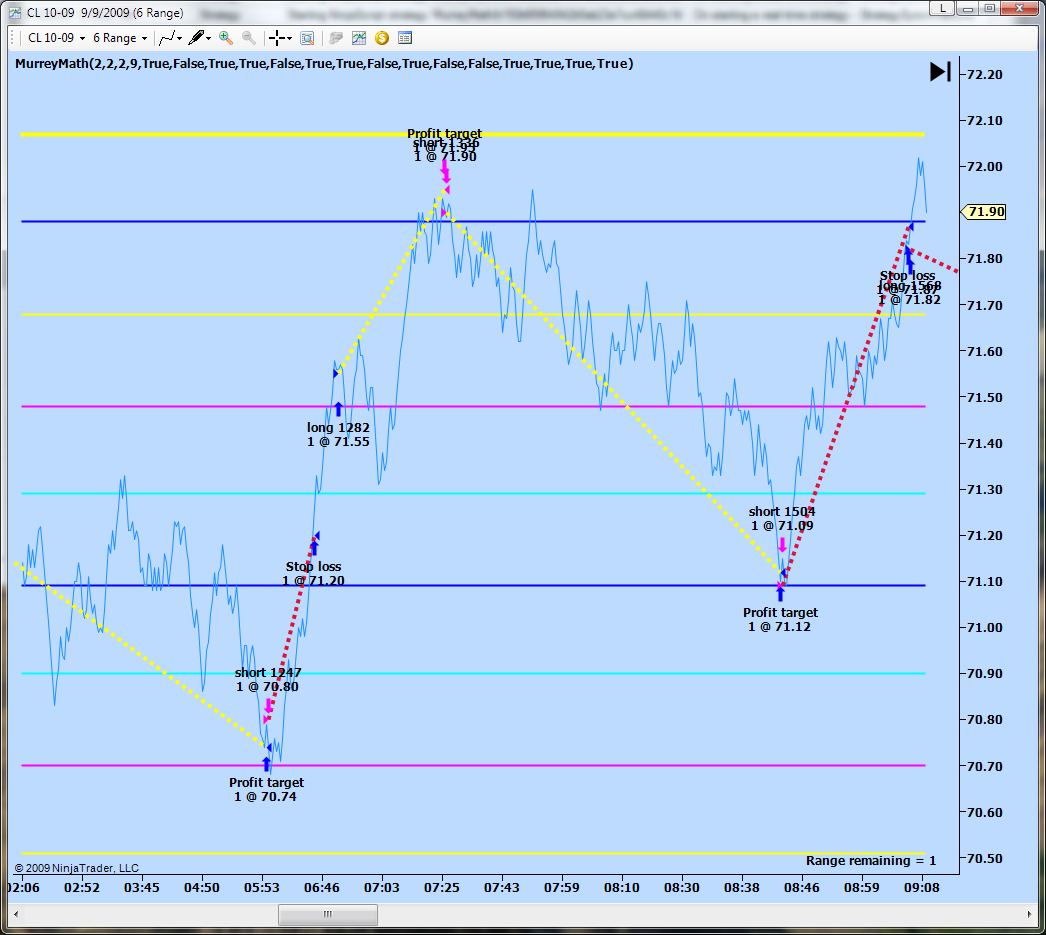Click the 71.90 current price marker
The image size is (1046, 935).
984,212
